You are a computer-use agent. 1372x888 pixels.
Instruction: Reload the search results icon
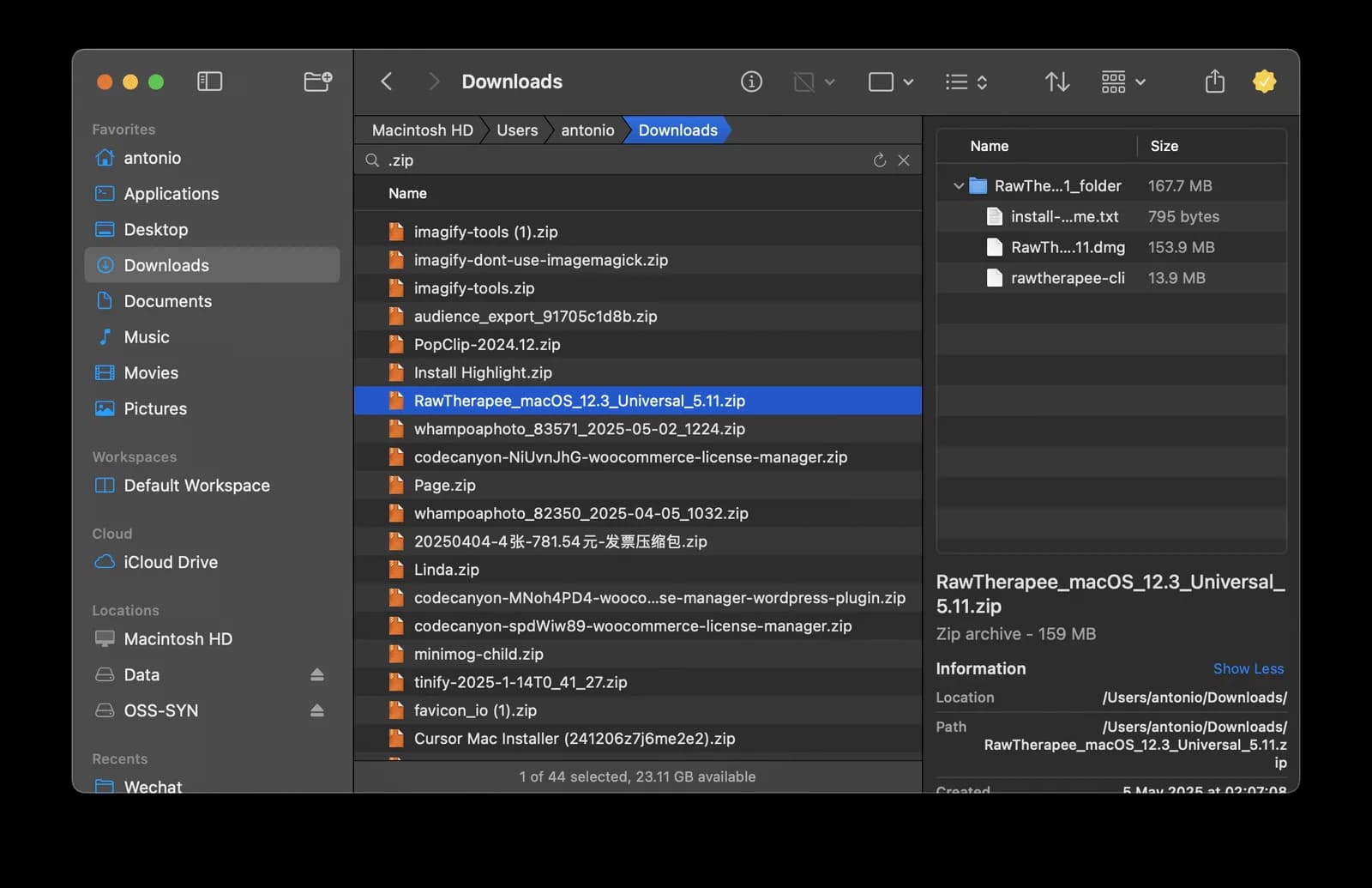pyautogui.click(x=880, y=160)
